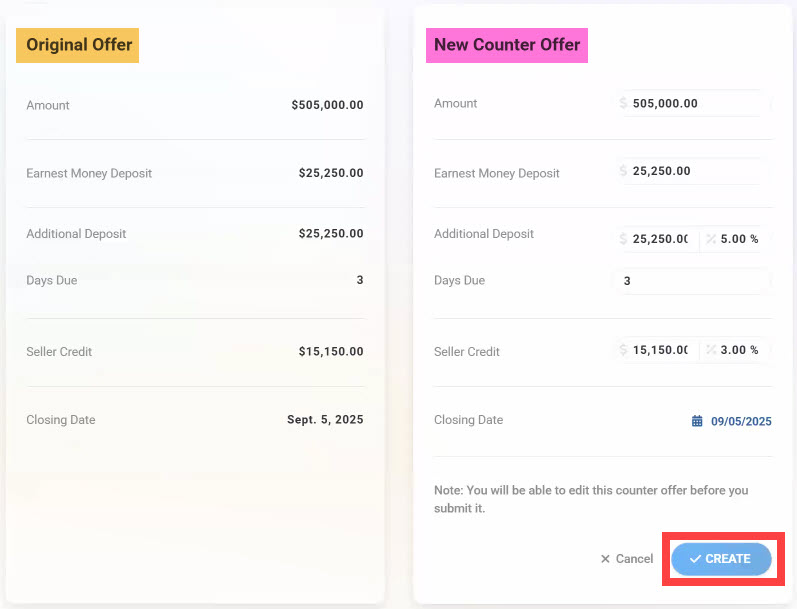Viewport: 797px width, 609px height.
Task: Edit Seller Credit dollar amount field
Action: coord(658,350)
